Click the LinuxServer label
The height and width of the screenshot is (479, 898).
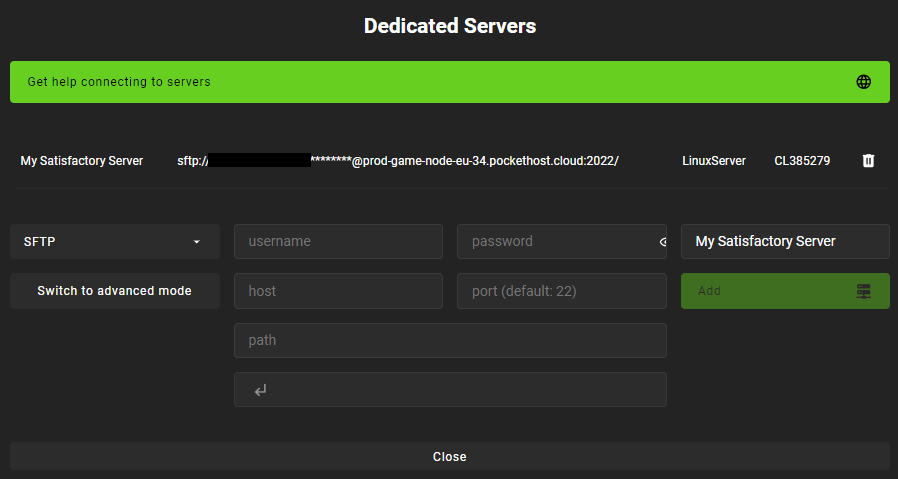pos(714,161)
